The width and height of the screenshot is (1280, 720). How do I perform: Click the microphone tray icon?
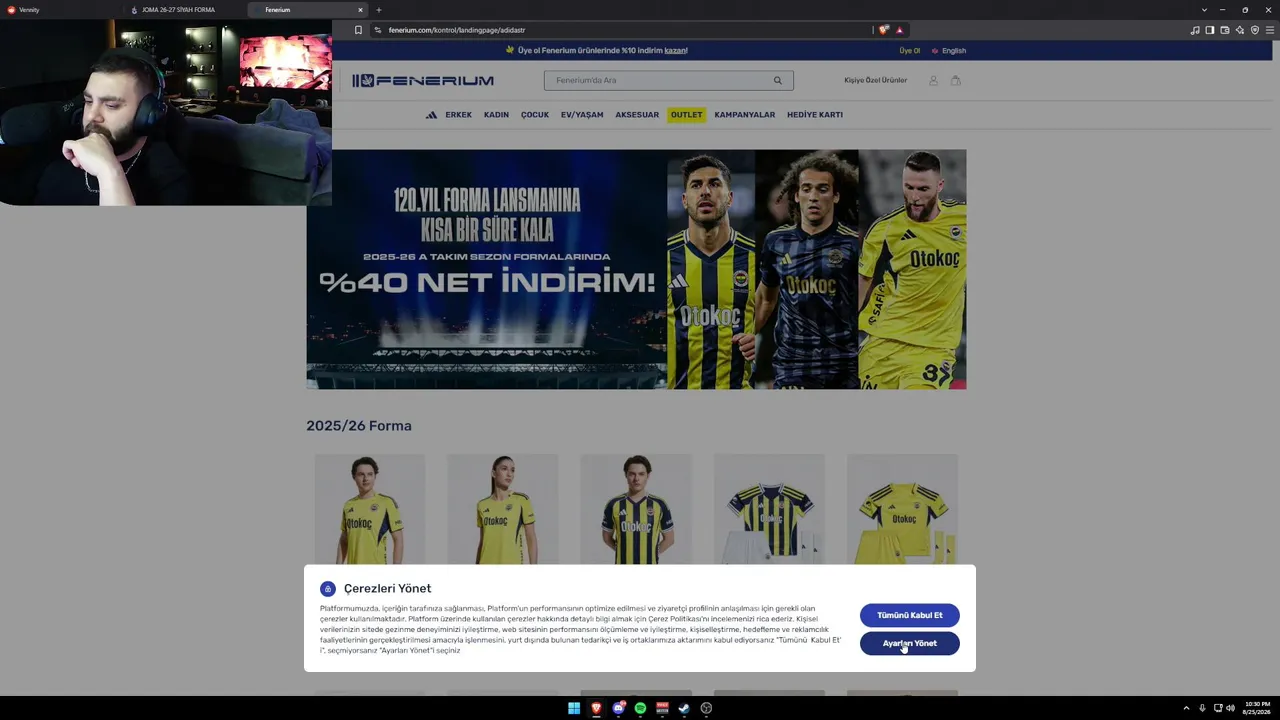coord(1202,708)
